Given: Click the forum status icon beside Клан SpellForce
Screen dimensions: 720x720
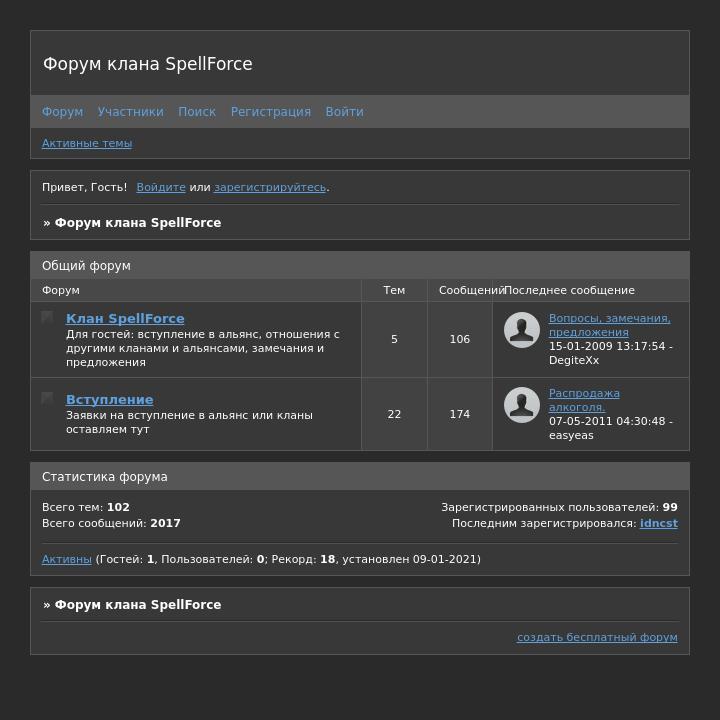Looking at the screenshot, I should coord(47,317).
